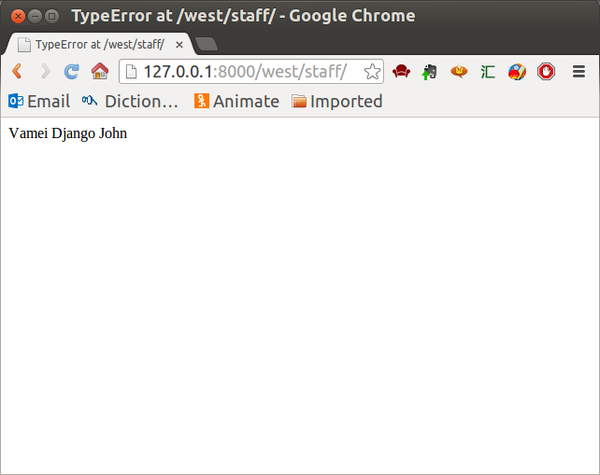Open the orange speech bubble extension
The image size is (600, 475).
pyautogui.click(x=459, y=71)
